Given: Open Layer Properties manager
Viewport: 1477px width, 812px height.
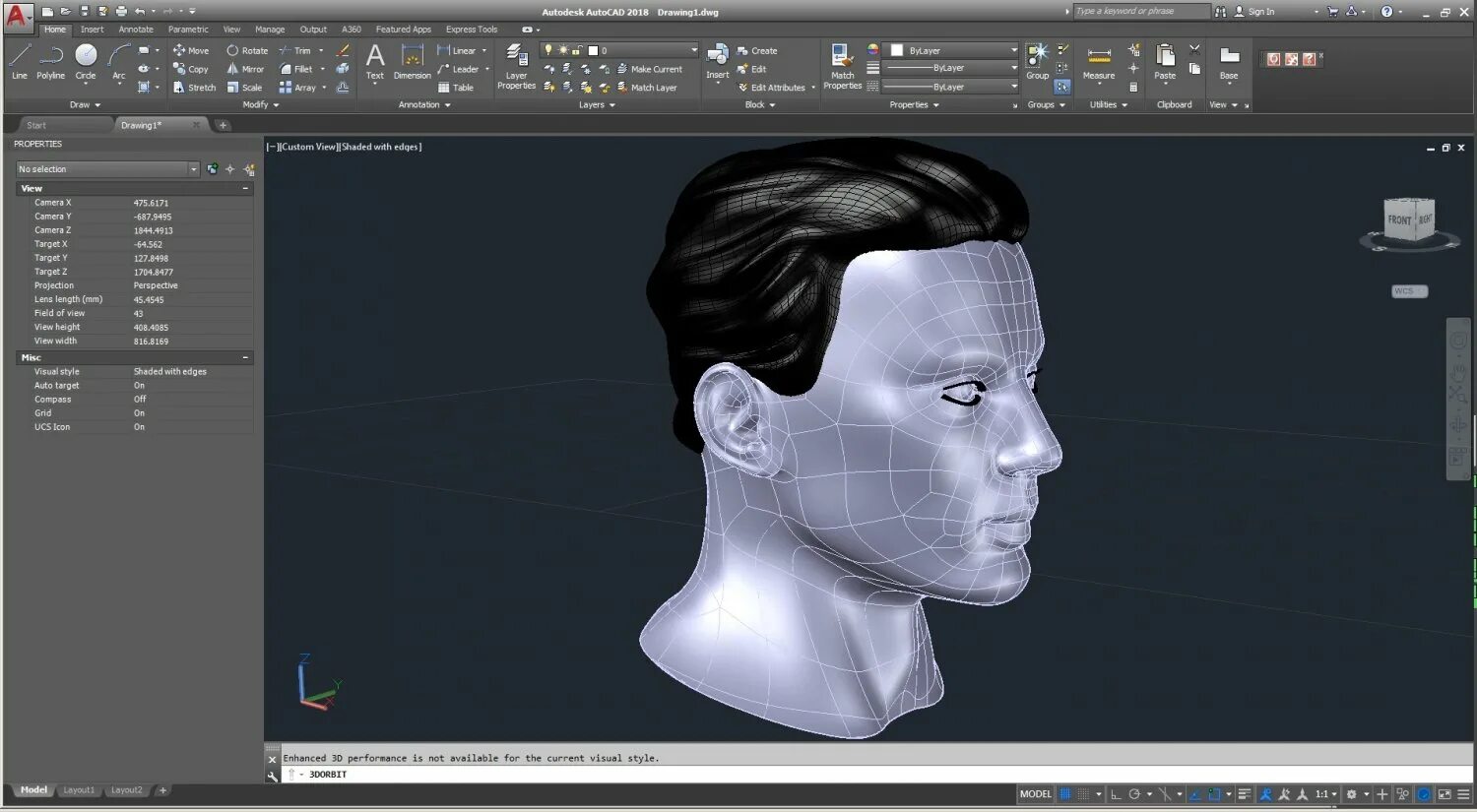Looking at the screenshot, I should [516, 64].
